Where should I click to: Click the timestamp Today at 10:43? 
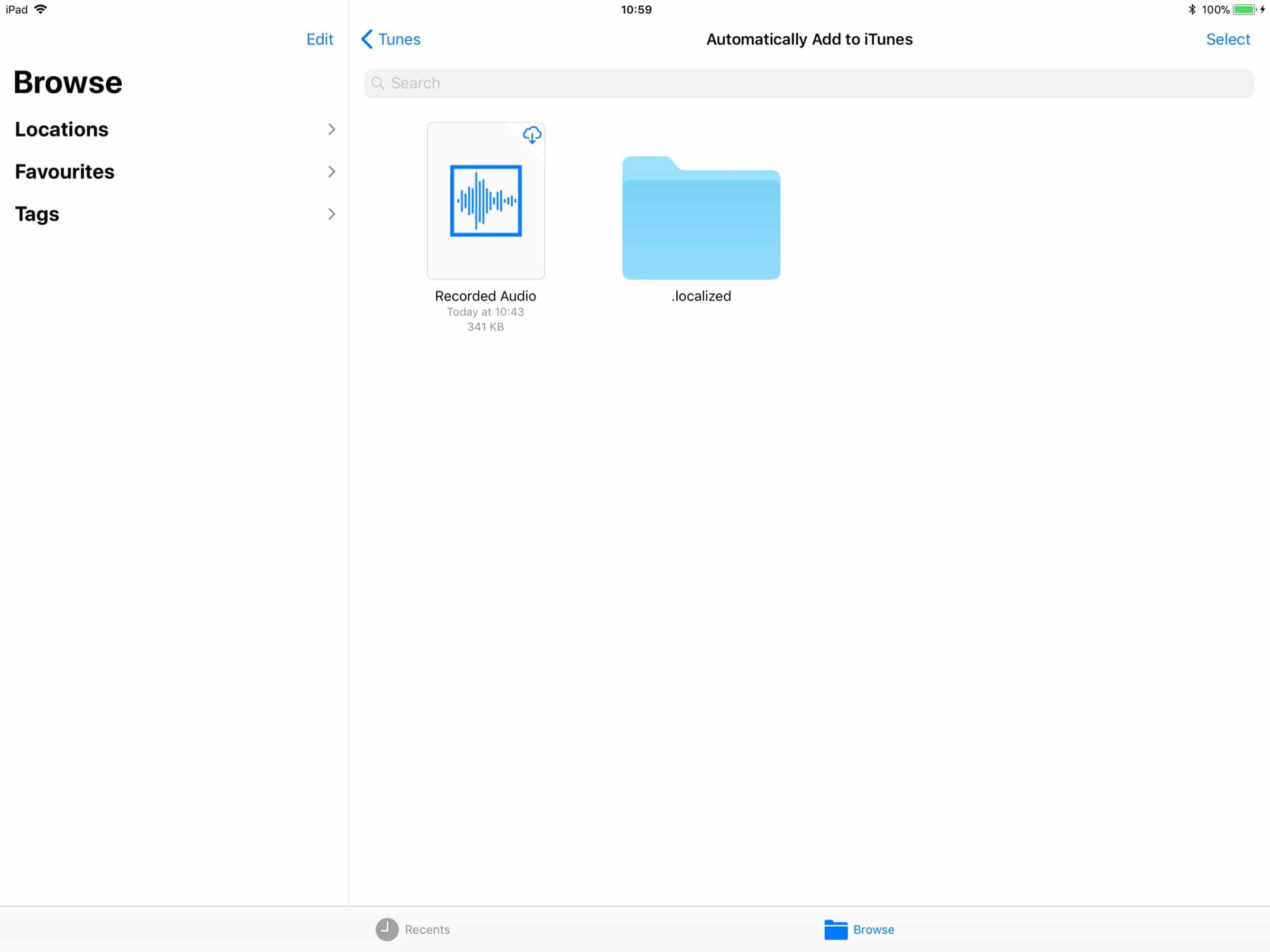485,312
